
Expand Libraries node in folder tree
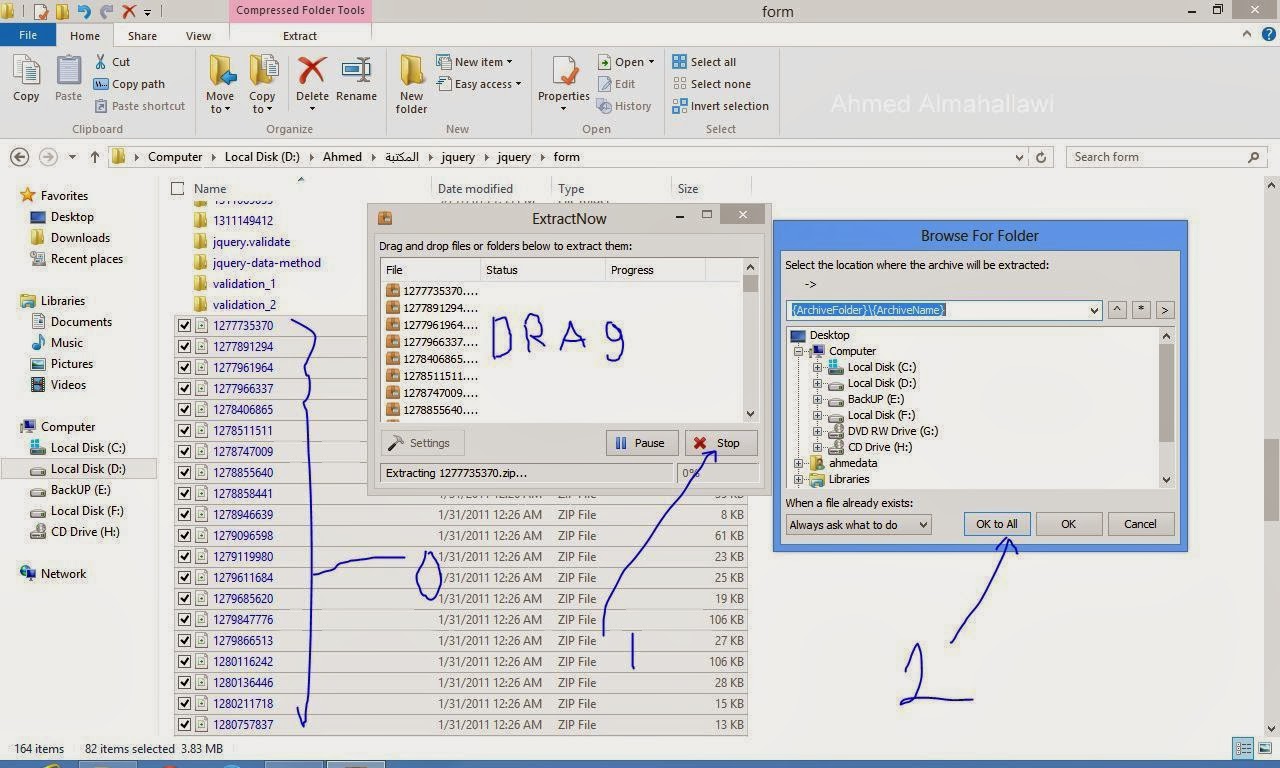tap(799, 480)
